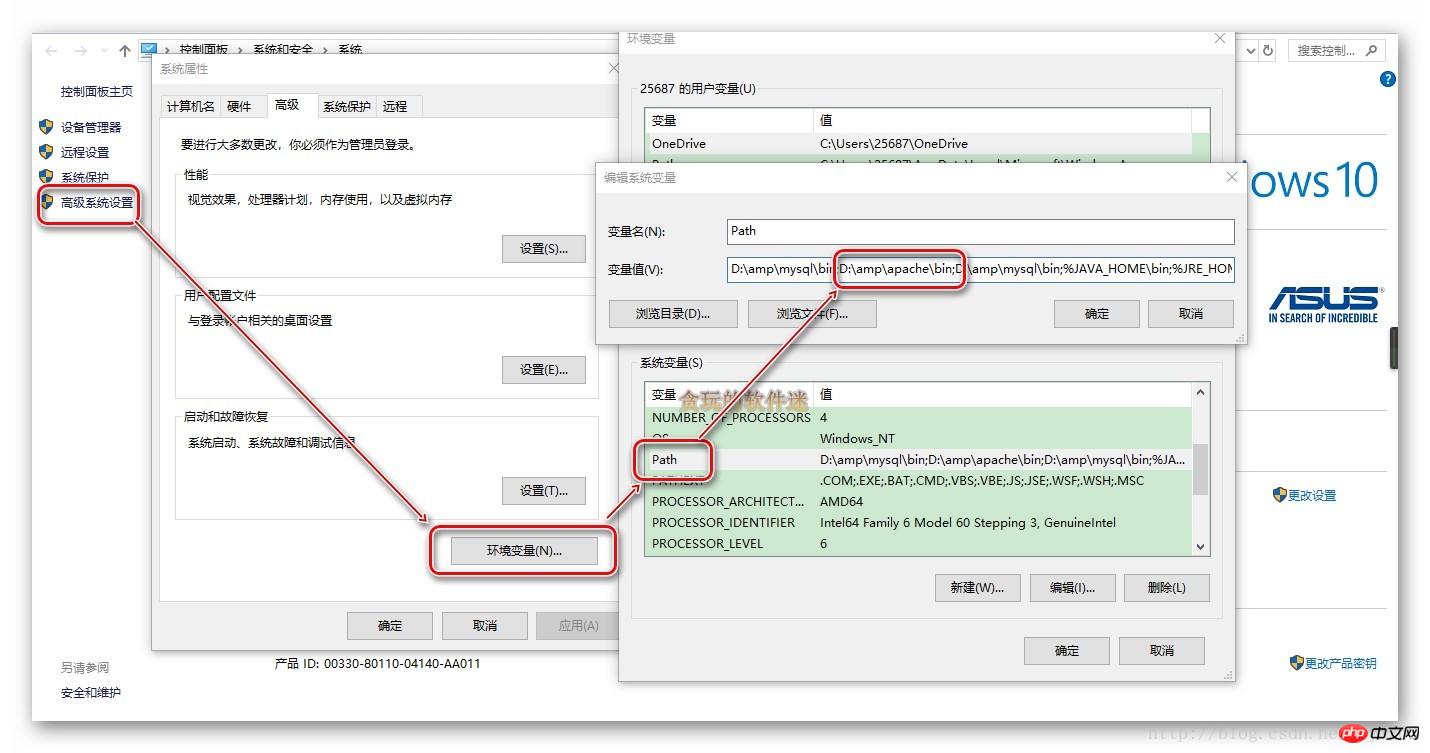The height and width of the screenshot is (753, 1430).
Task: Select PROCESSOR_IDENTIFIER variable row
Action: (x=919, y=522)
